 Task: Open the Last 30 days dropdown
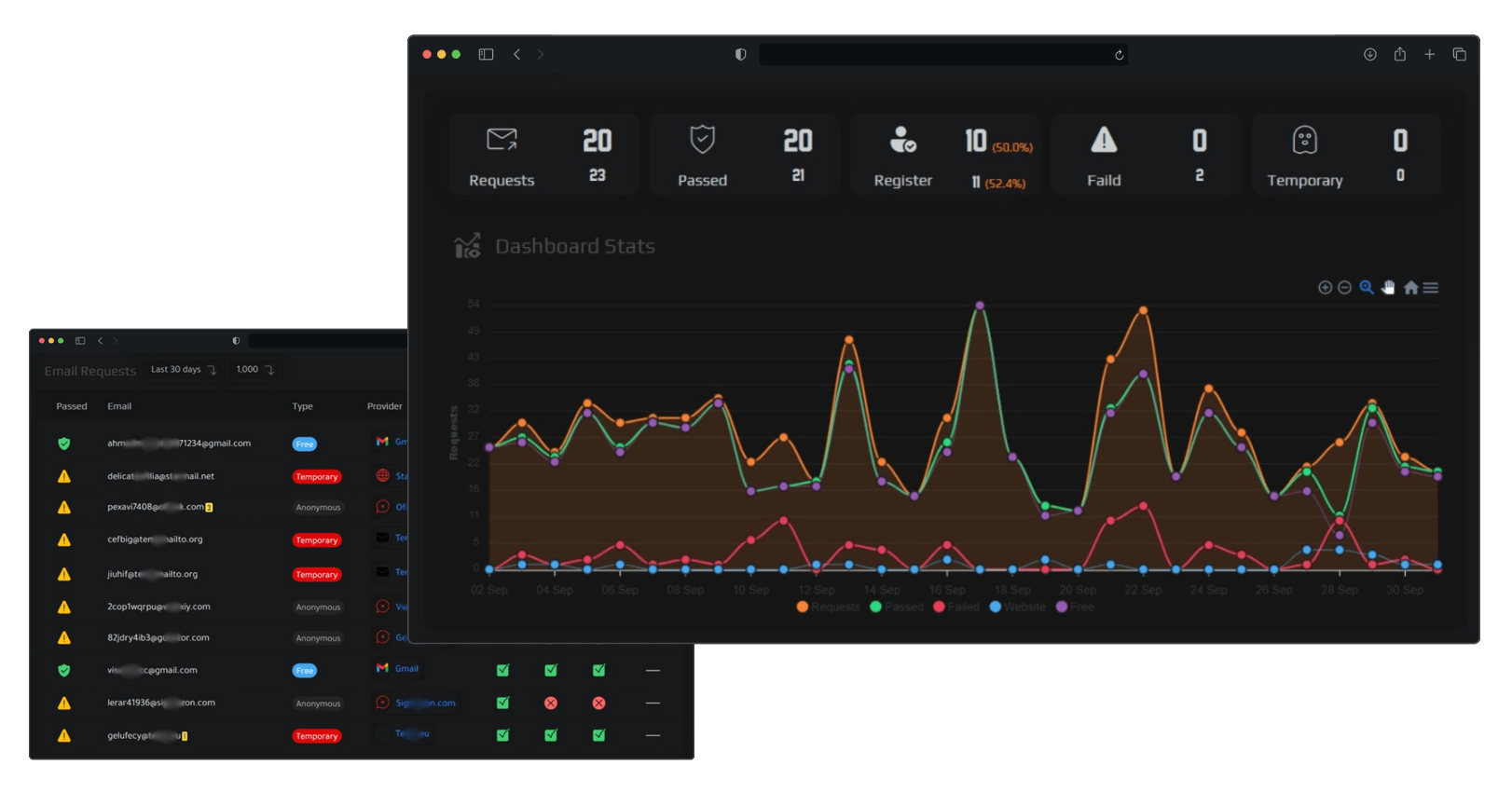click(183, 370)
